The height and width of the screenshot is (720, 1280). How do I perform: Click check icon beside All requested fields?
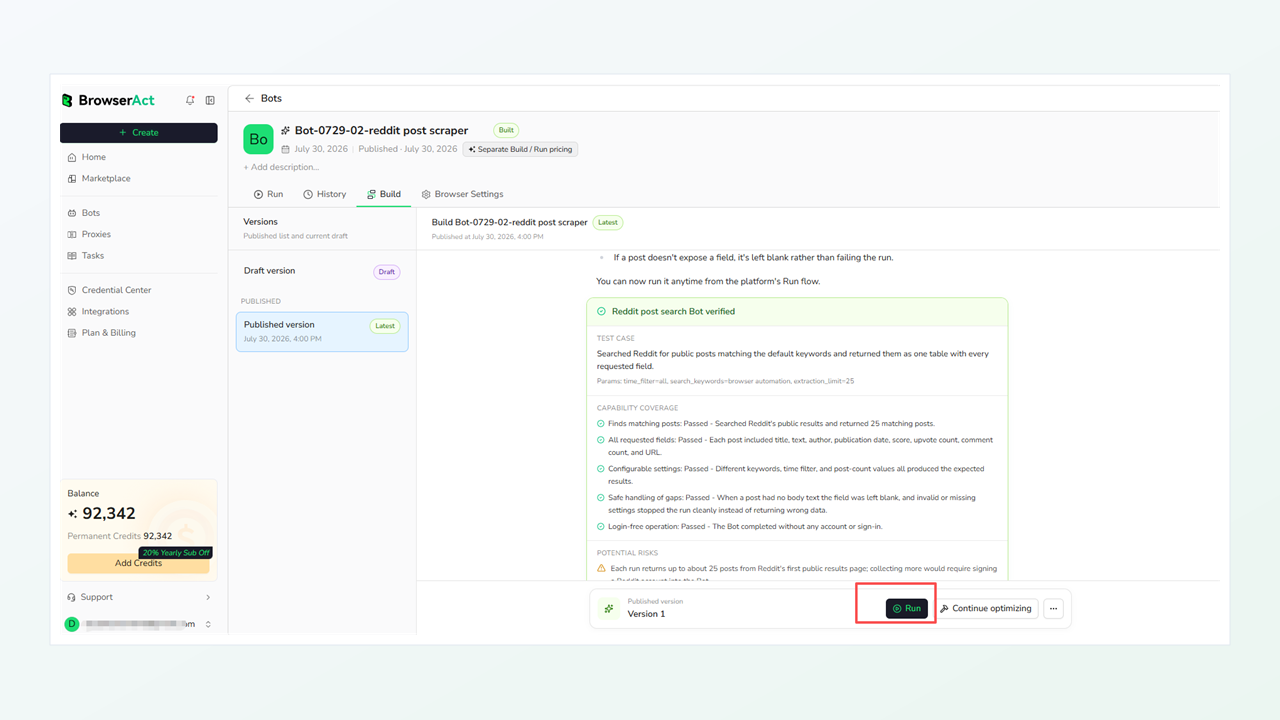601,440
